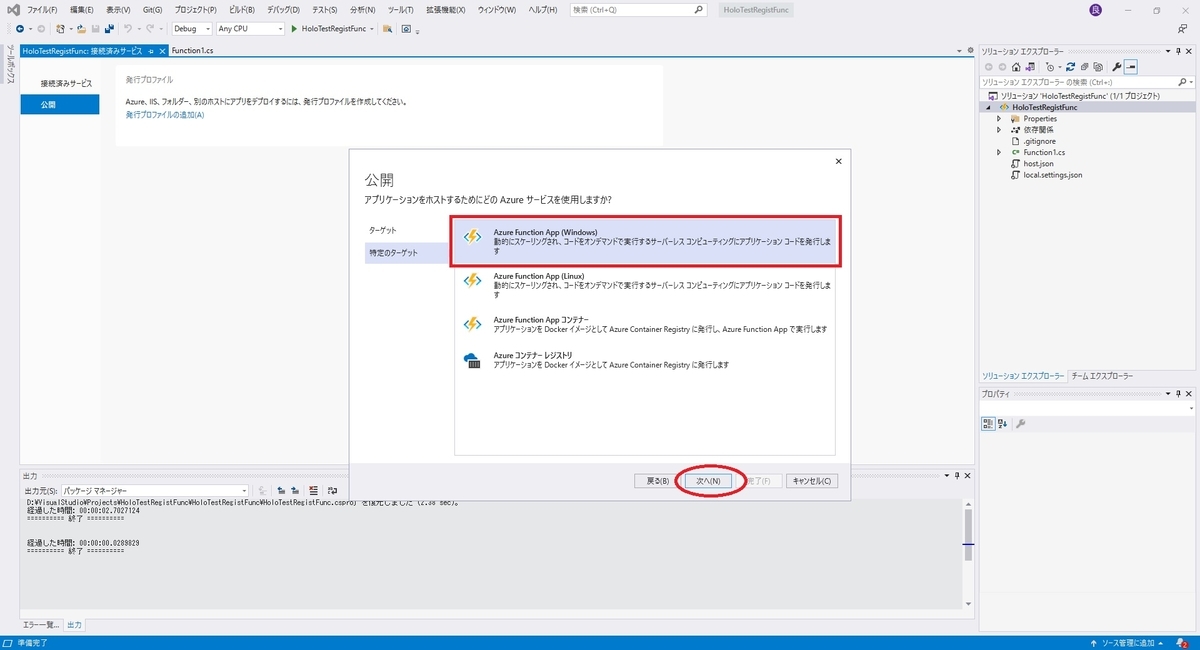This screenshot has width=1200, height=650.
Task: Click the Clear All icon in Output panel
Action: pyautogui.click(x=313, y=491)
